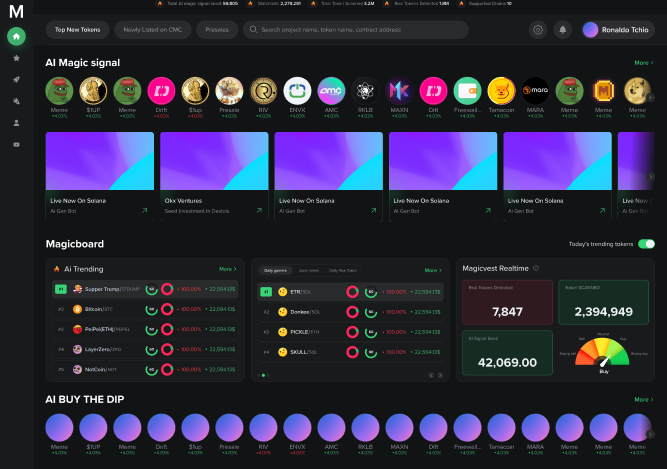Select pixel M coin Meme token icon
The image size is (667, 469).
pos(604,91)
